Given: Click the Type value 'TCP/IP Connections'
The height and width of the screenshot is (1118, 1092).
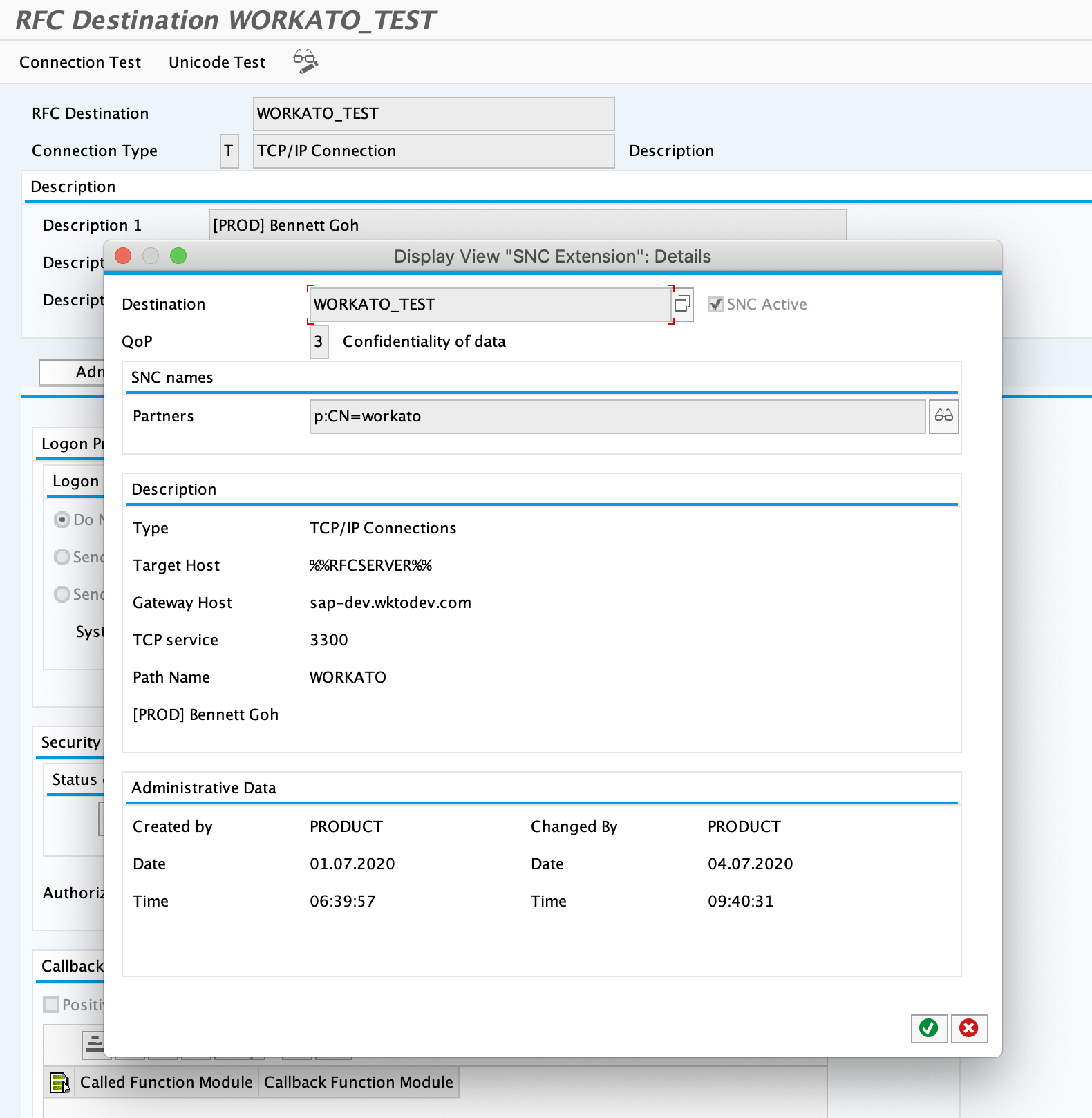Looking at the screenshot, I should (x=383, y=528).
